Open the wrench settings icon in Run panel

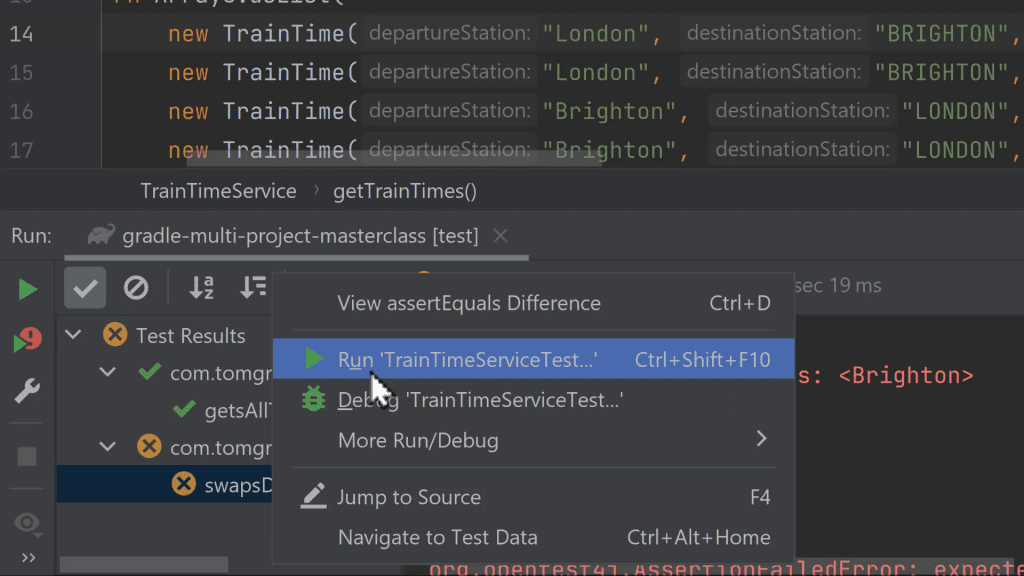click(x=28, y=392)
